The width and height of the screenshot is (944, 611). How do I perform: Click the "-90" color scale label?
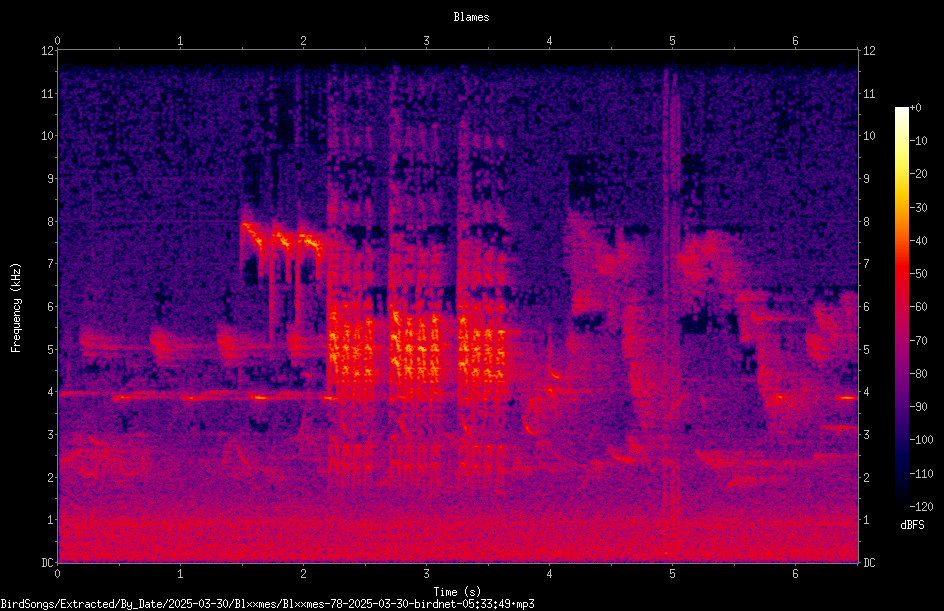pyautogui.click(x=918, y=407)
